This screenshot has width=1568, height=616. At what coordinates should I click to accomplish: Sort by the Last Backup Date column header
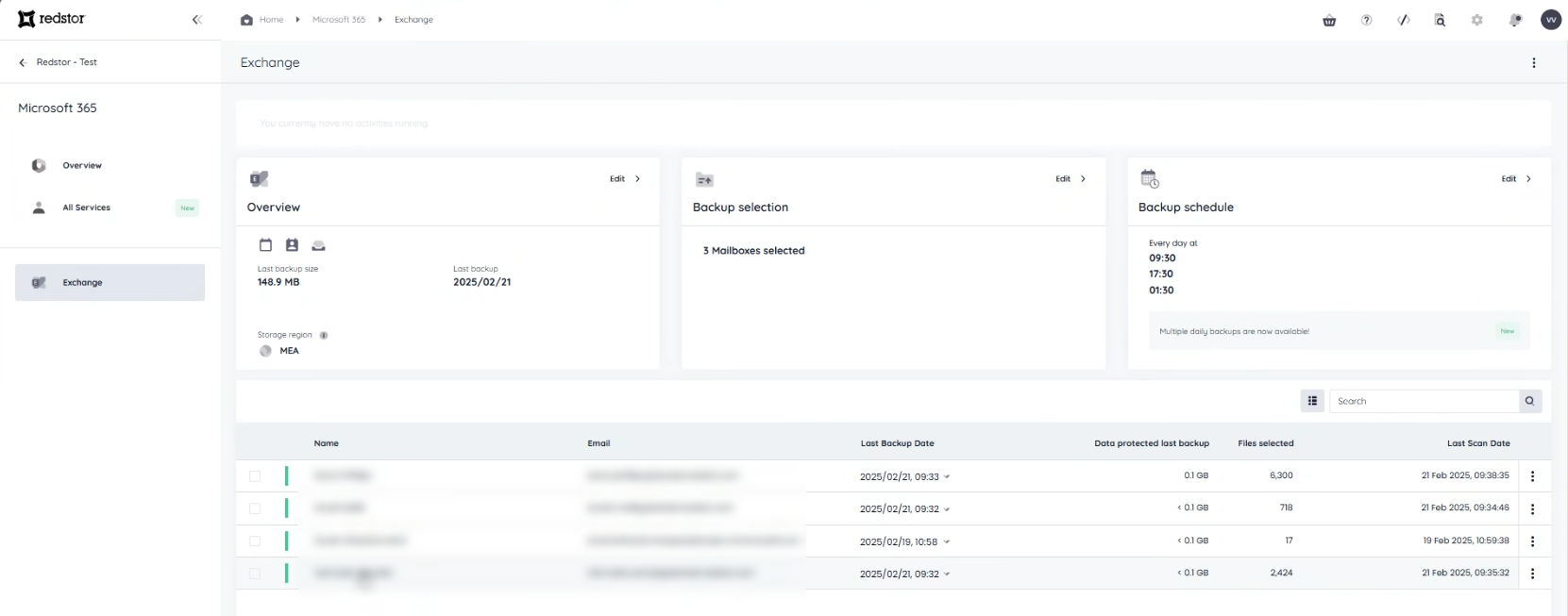point(898,443)
